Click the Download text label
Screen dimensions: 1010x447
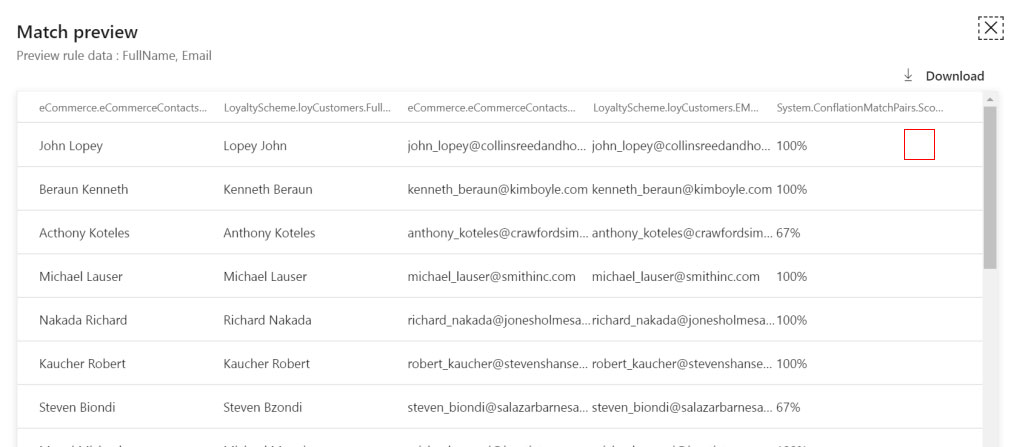pyautogui.click(x=954, y=76)
